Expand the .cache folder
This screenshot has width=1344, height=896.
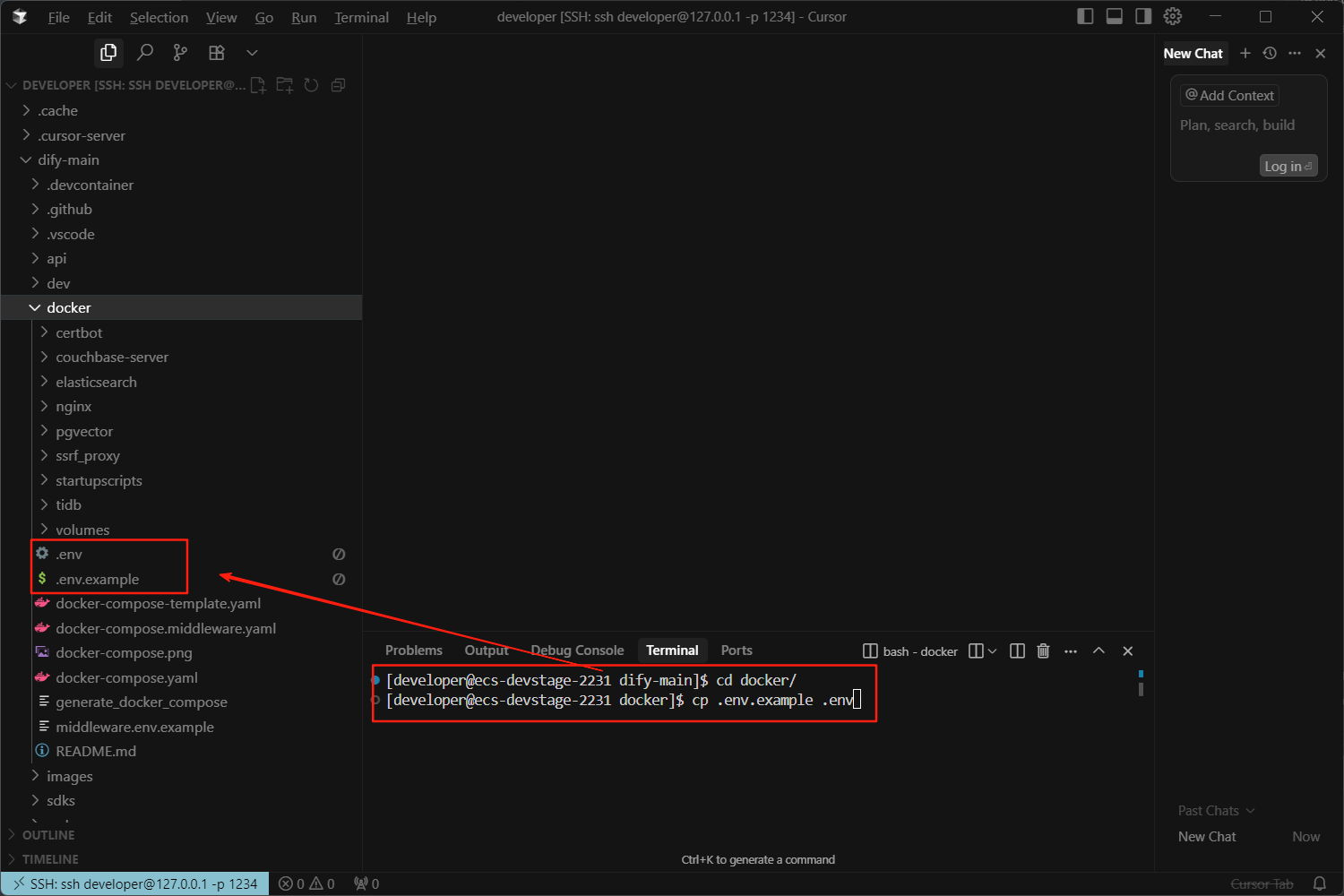pyautogui.click(x=181, y=111)
